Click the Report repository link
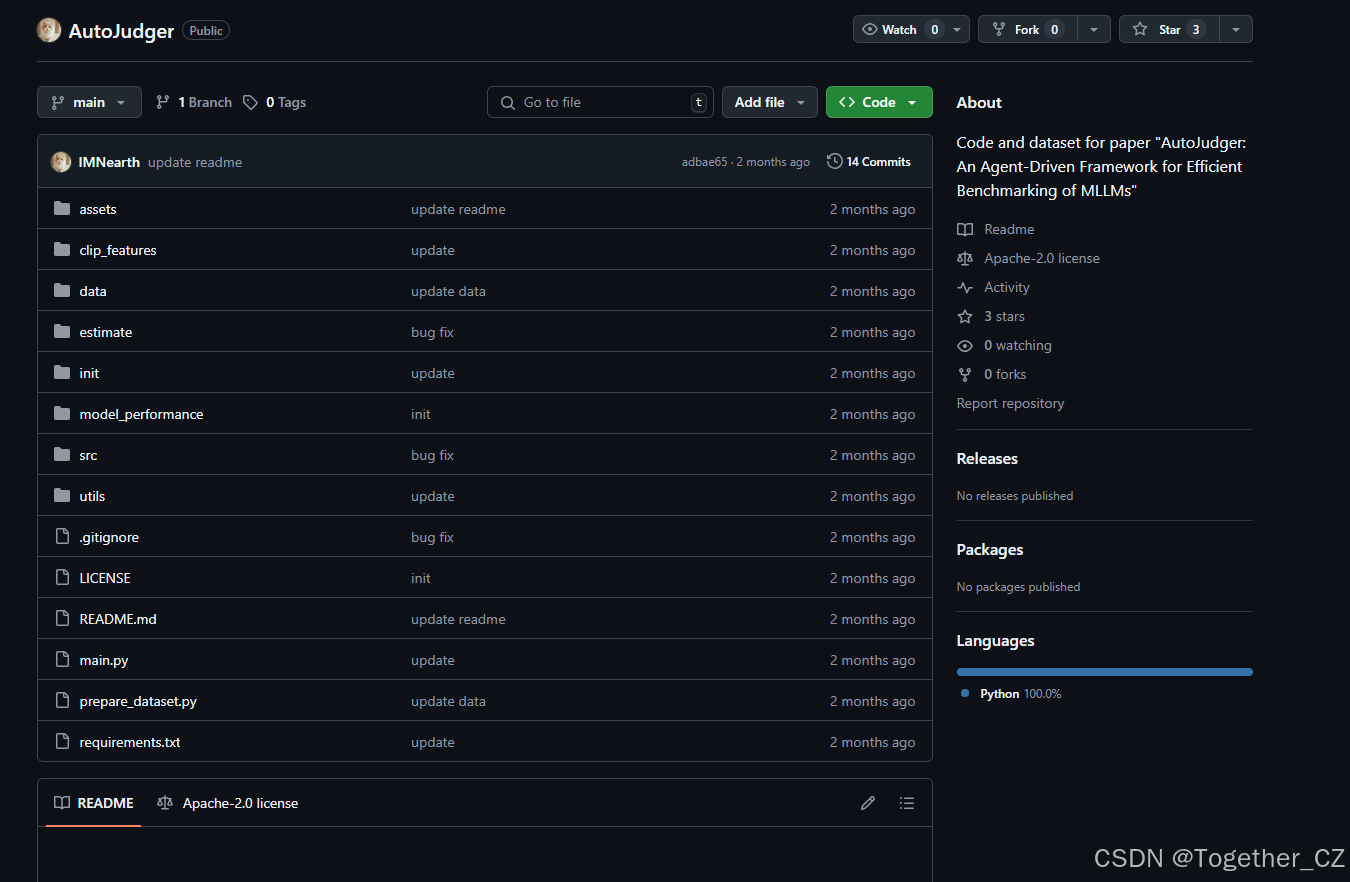The height and width of the screenshot is (882, 1350). pyautogui.click(x=1010, y=403)
